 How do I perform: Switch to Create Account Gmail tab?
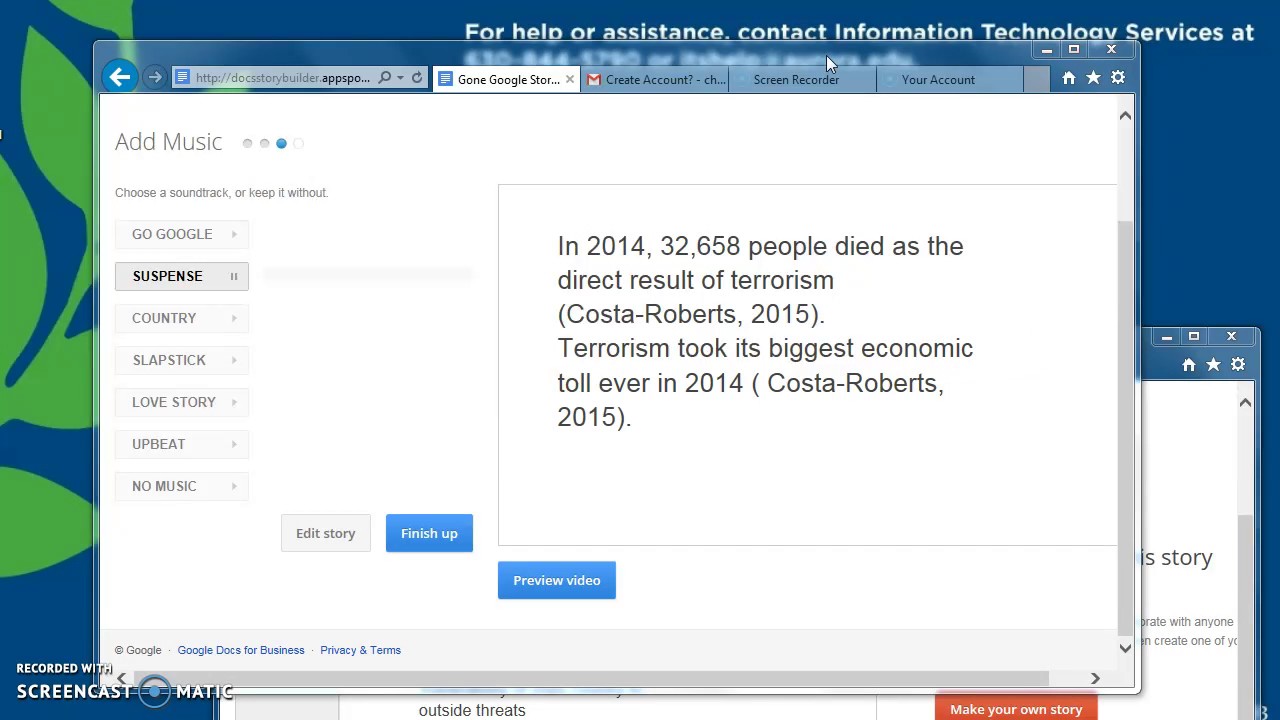pyautogui.click(x=657, y=79)
